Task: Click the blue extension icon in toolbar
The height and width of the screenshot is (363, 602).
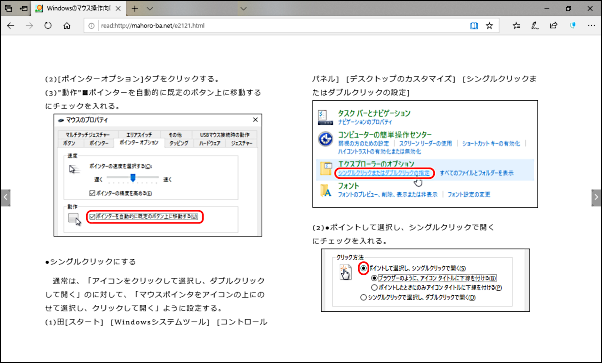Action: click(572, 26)
